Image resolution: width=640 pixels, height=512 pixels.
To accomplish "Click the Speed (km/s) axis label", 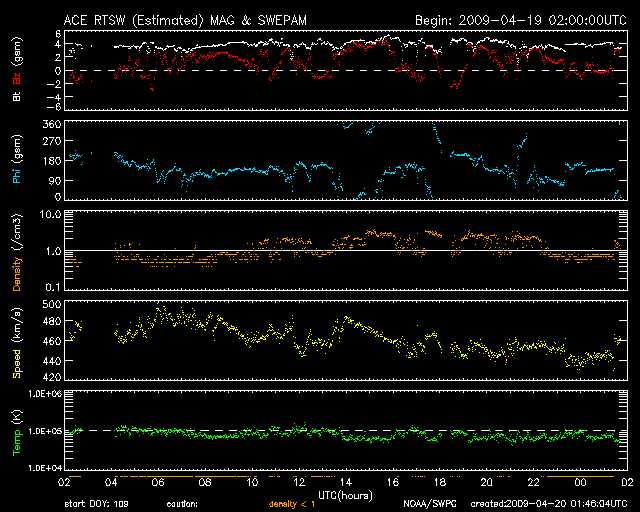I will pos(18,342).
